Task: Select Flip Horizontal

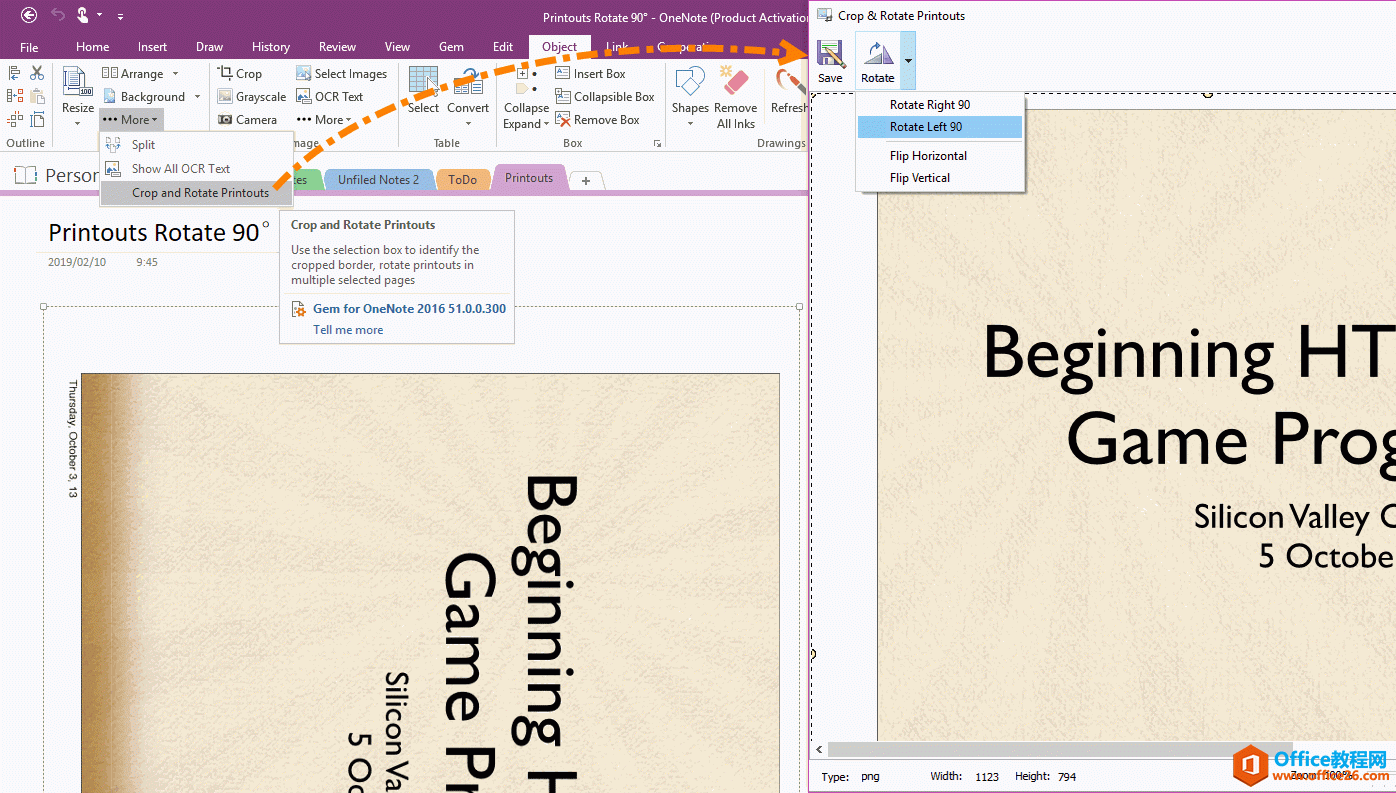Action: point(940,155)
